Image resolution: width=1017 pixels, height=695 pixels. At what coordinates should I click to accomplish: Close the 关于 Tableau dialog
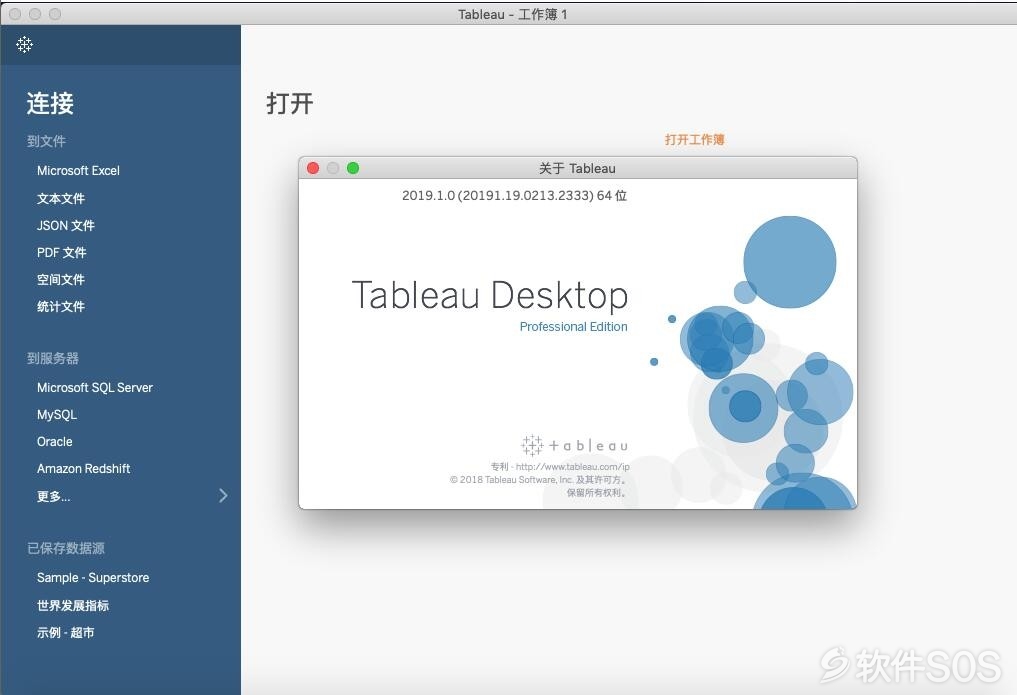click(x=313, y=168)
